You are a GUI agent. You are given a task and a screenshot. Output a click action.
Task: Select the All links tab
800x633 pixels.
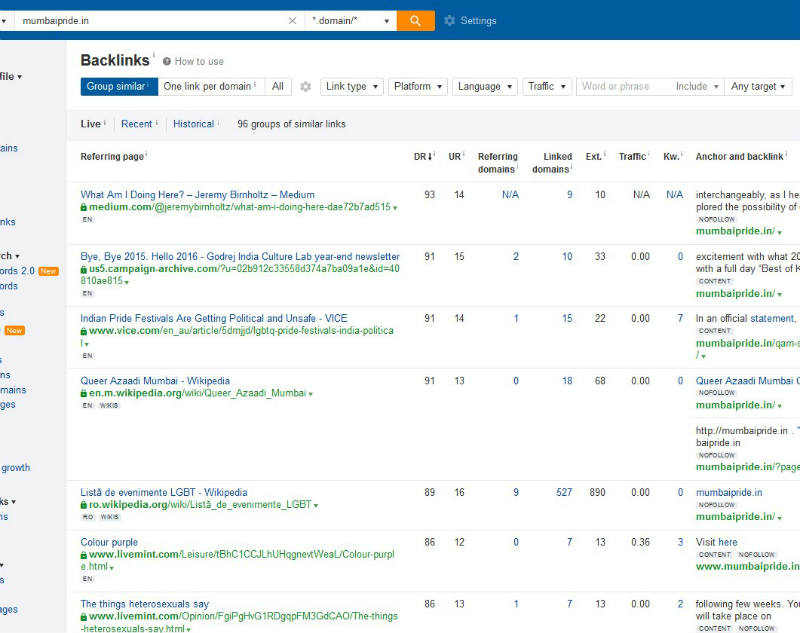[278, 87]
